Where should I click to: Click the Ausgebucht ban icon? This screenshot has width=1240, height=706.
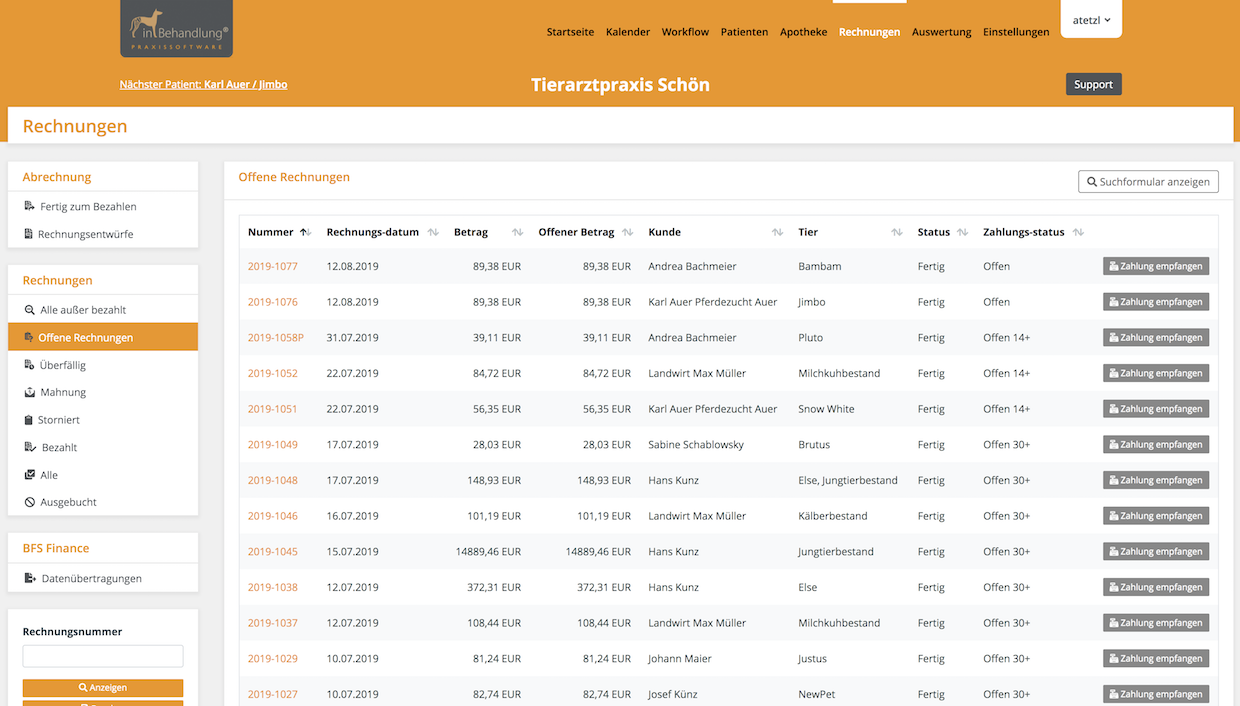(30, 502)
